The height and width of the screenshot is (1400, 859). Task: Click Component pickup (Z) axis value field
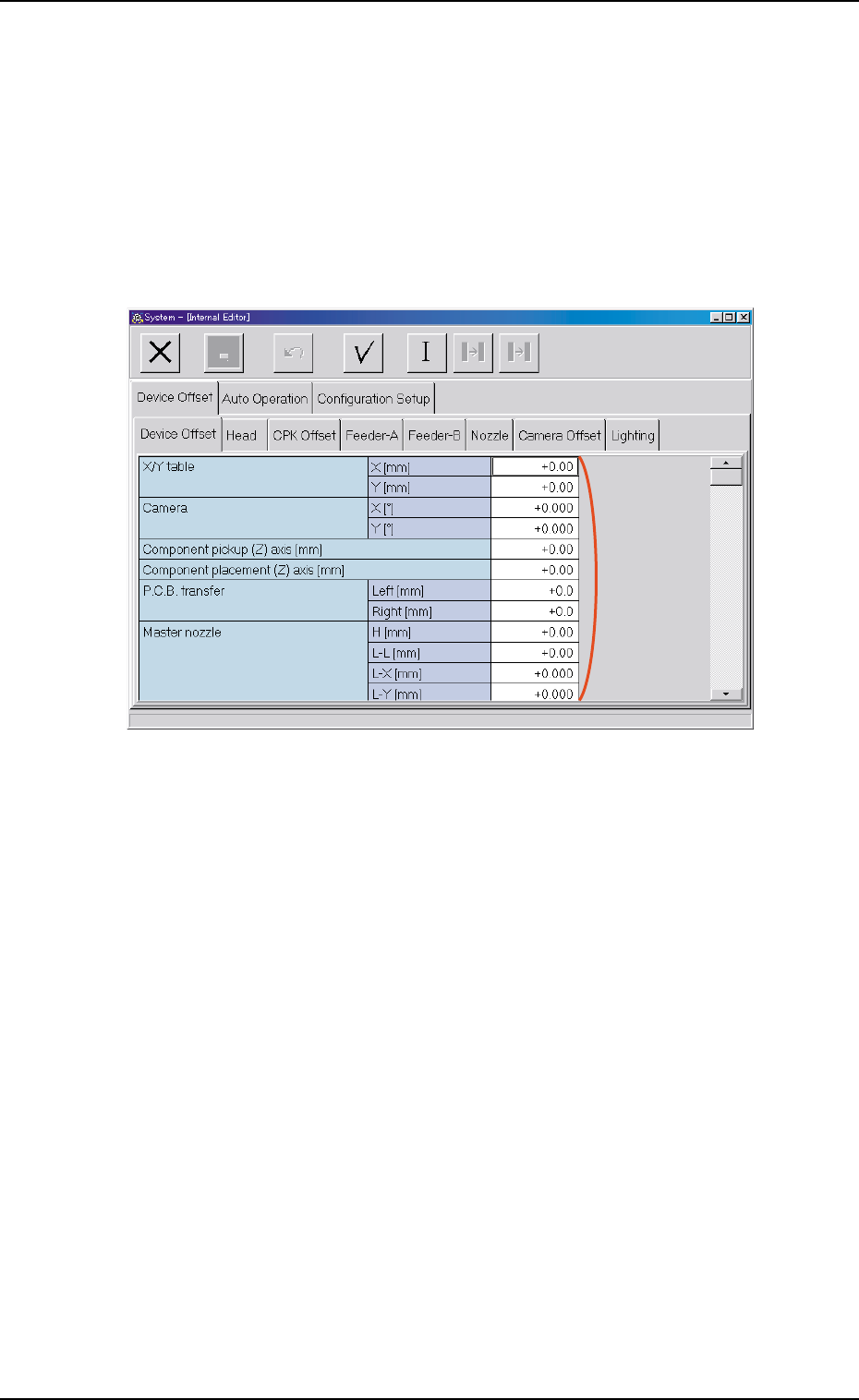[535, 549]
